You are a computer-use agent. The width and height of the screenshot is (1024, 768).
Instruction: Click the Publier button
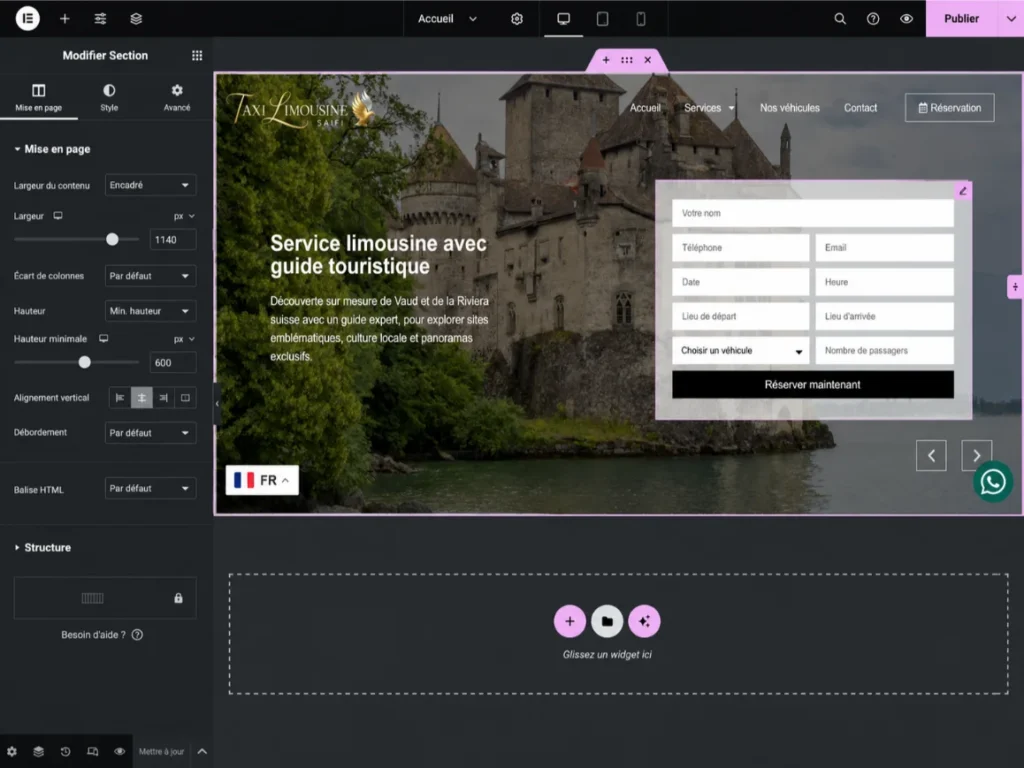[961, 18]
